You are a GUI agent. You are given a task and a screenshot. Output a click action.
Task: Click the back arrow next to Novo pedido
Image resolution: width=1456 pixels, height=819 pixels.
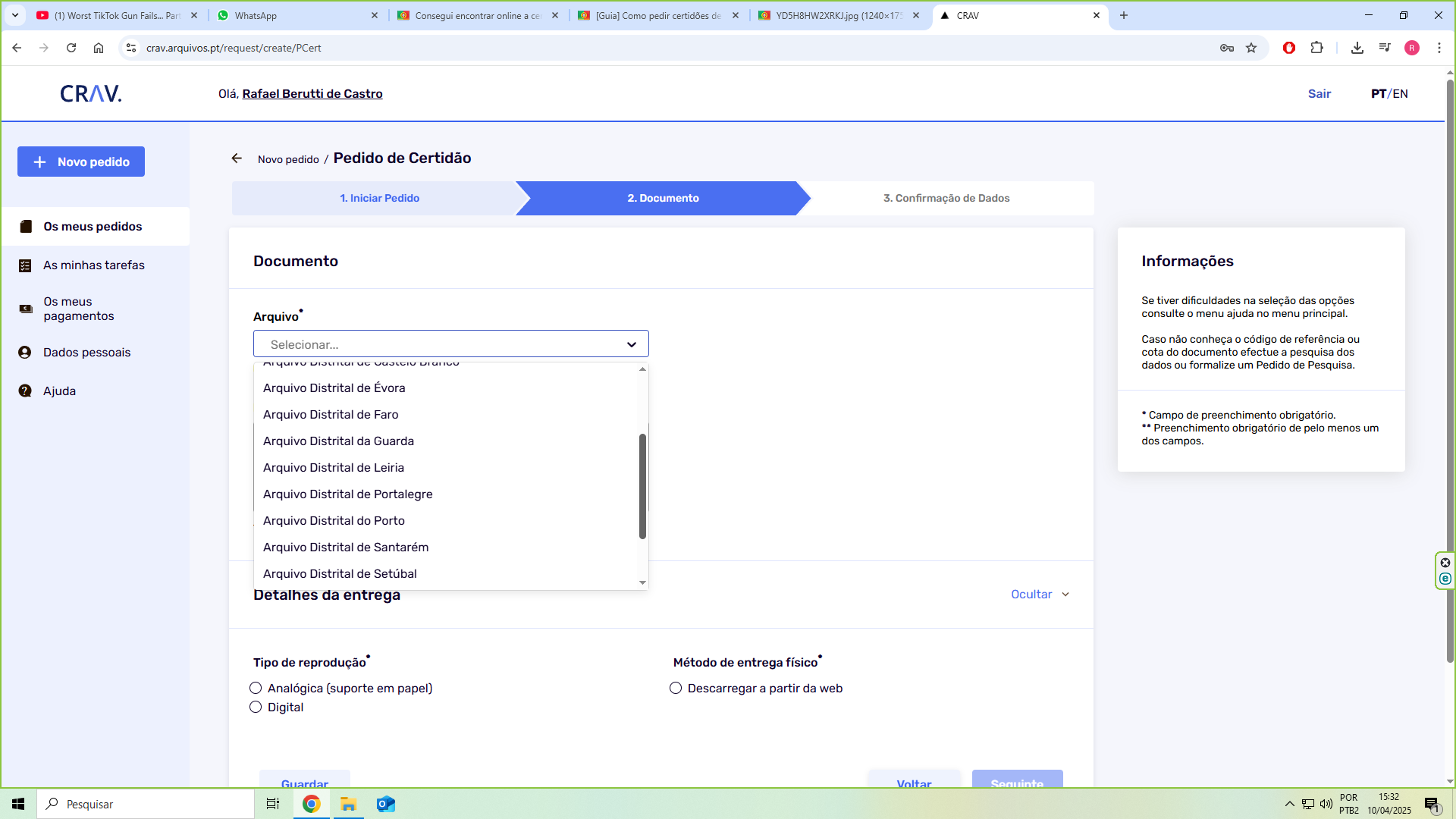[x=237, y=158]
